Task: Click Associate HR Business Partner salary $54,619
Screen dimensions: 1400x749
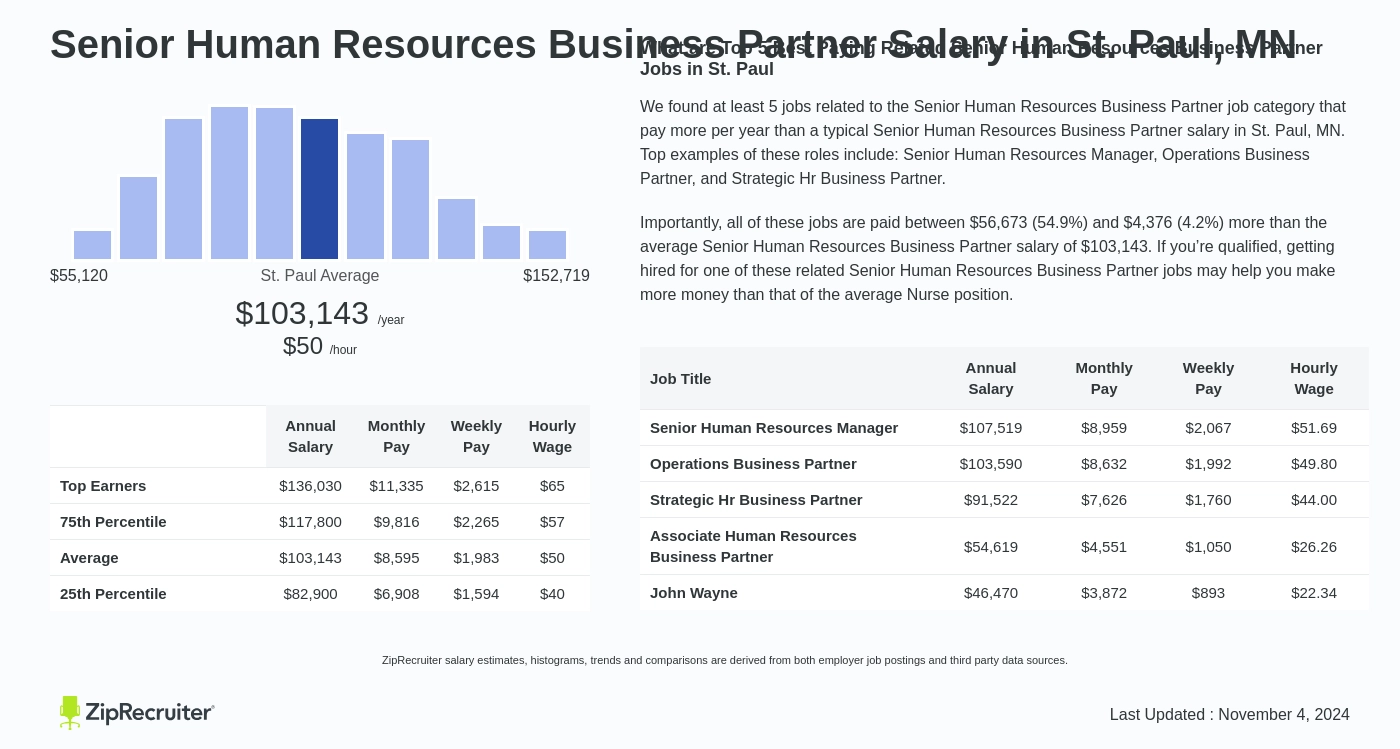Action: pos(991,547)
